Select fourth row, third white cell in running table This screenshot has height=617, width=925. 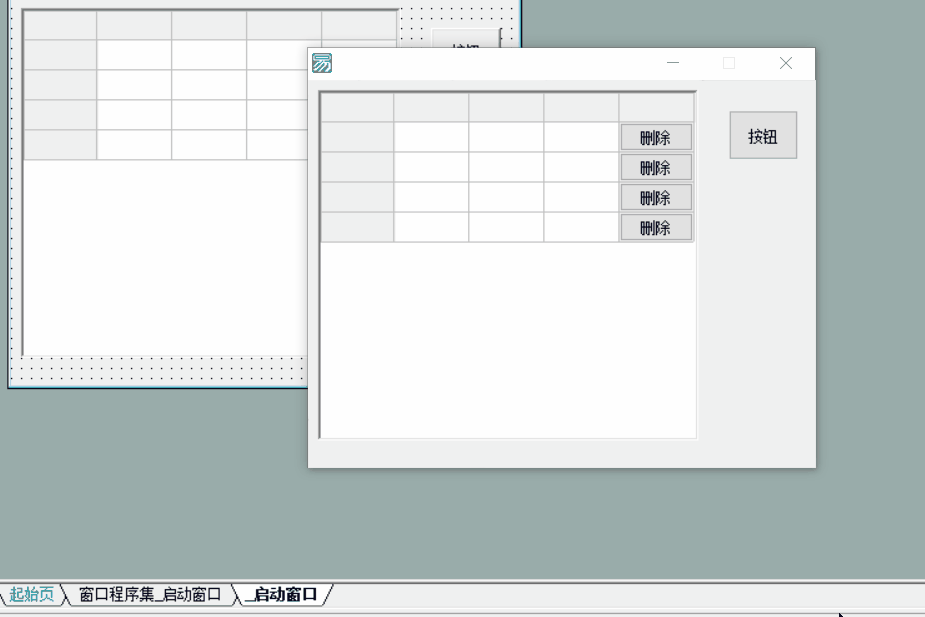coord(581,227)
